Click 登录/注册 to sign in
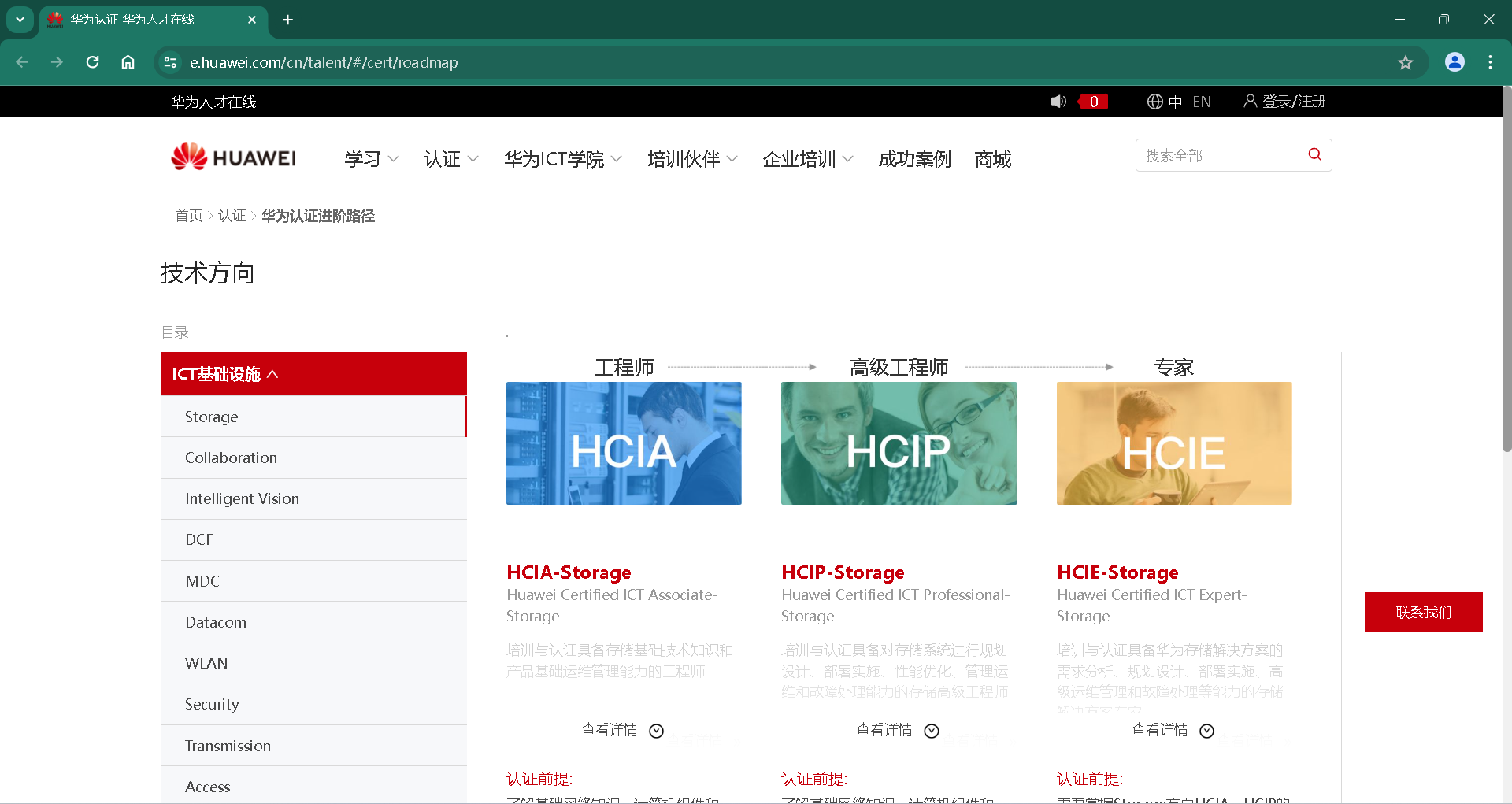Viewport: 1512px width, 804px height. point(1293,102)
